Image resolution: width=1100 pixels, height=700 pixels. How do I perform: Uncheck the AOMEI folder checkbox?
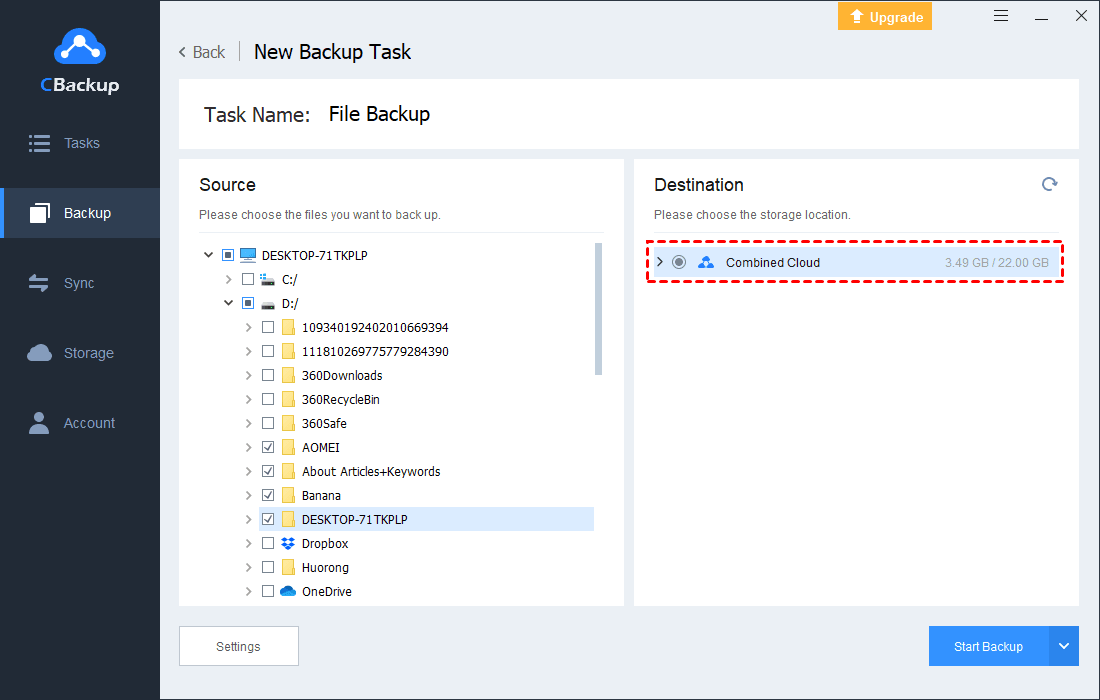point(268,448)
